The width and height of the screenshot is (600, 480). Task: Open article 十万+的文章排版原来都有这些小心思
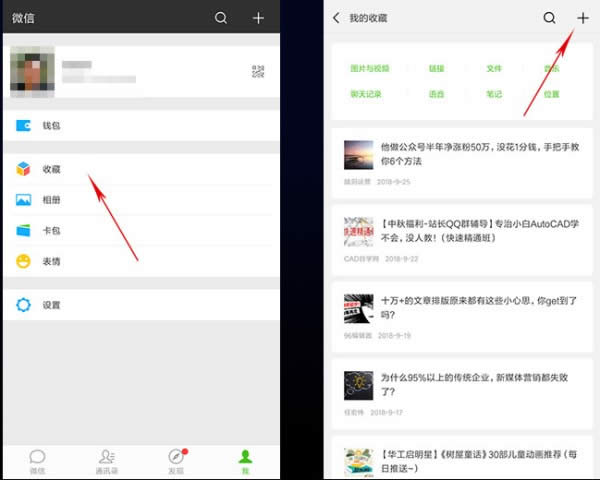(462, 317)
